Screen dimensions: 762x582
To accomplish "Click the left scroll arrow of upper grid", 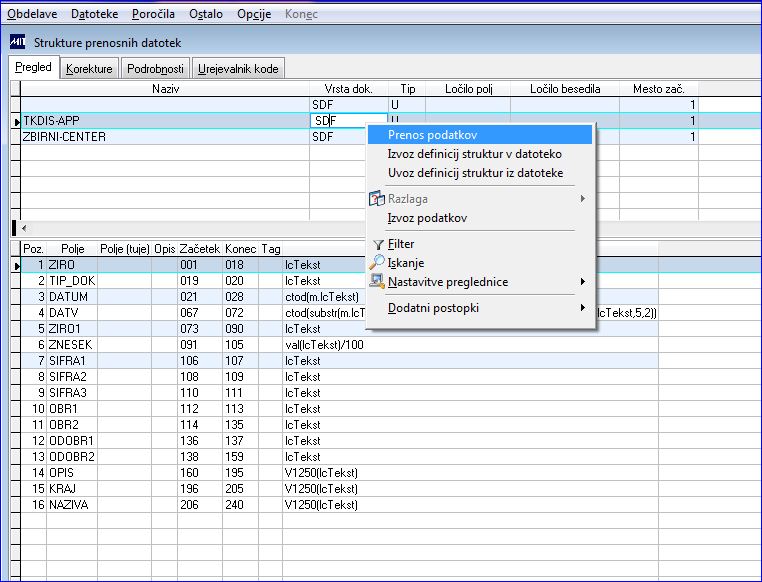I will (x=24, y=228).
